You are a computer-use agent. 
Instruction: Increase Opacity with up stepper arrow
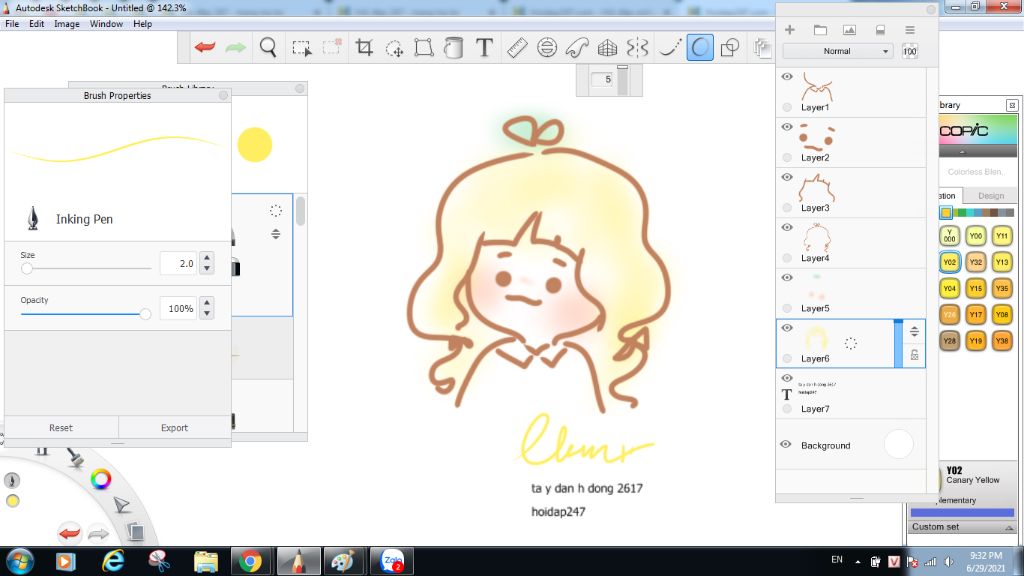(207, 303)
